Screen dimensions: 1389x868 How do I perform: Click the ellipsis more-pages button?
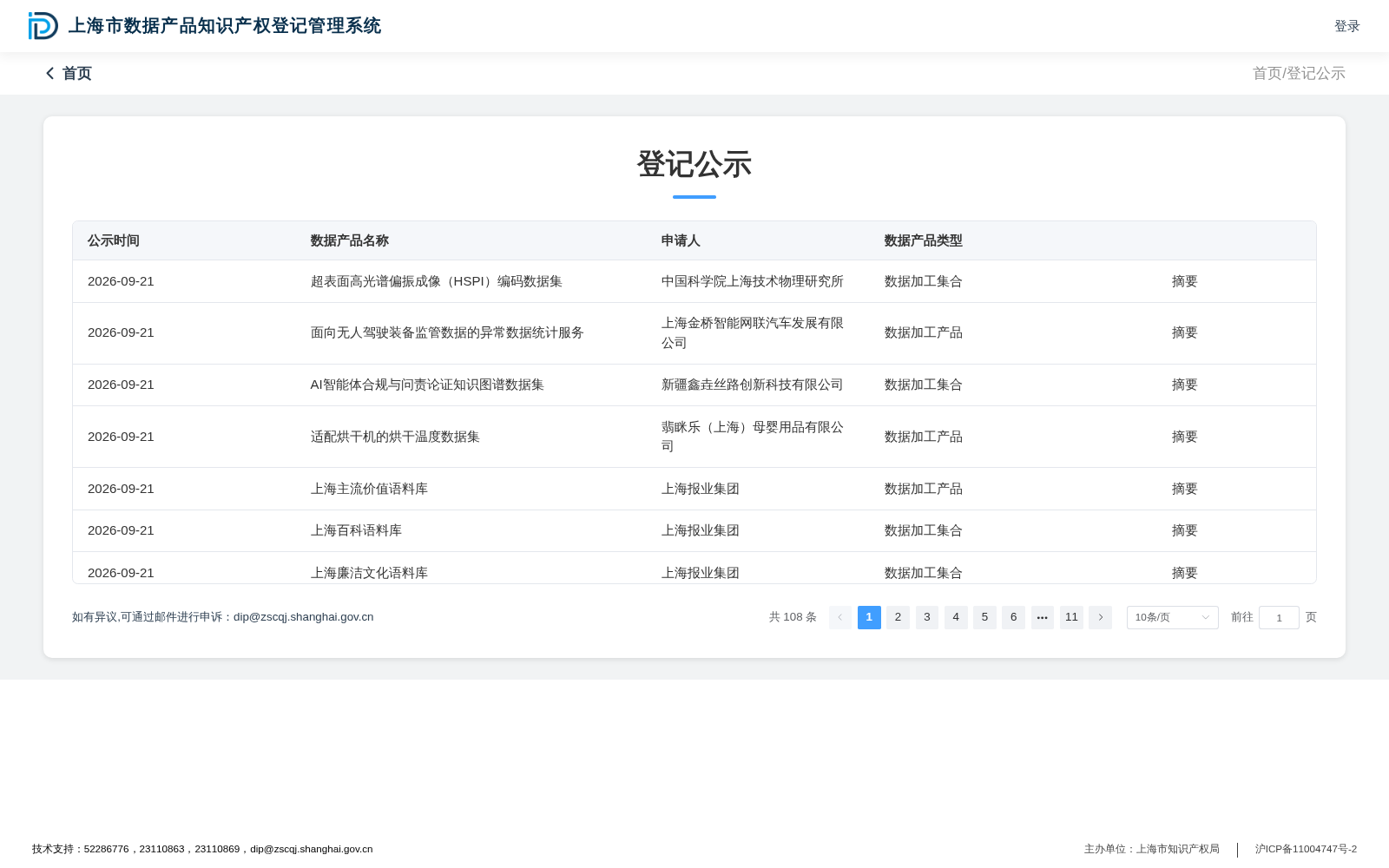(x=1043, y=617)
